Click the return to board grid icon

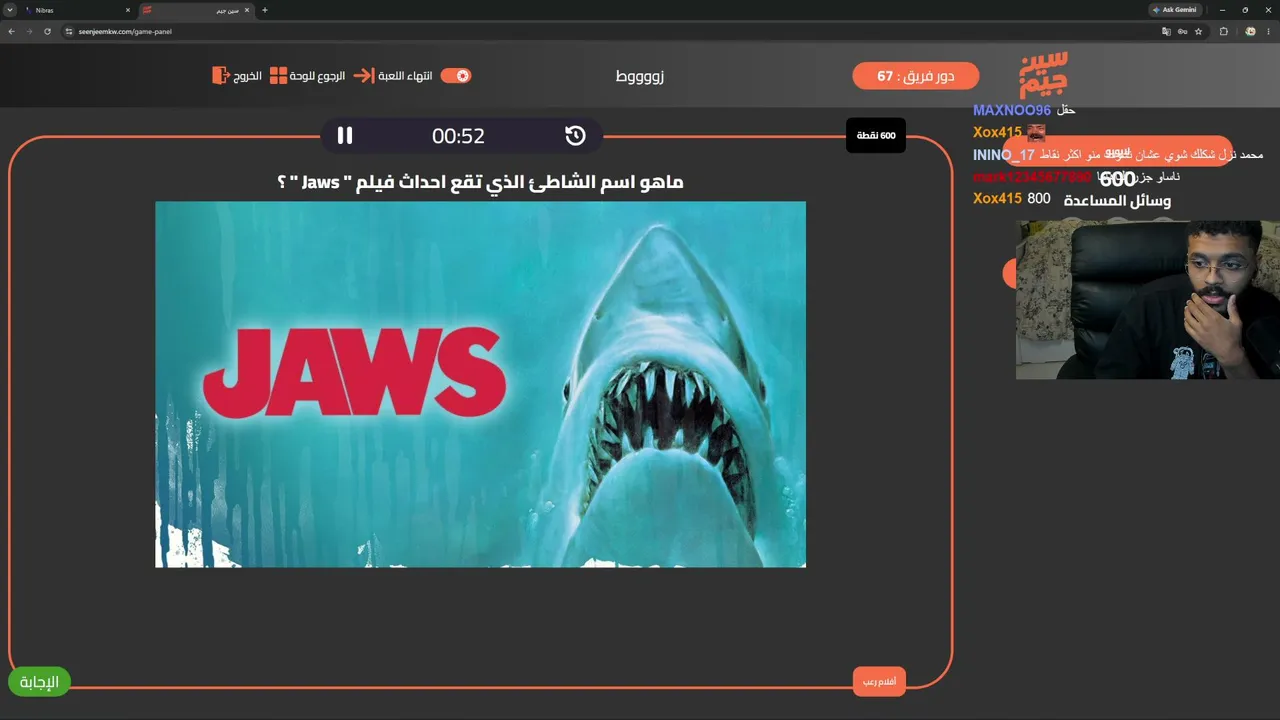coord(278,76)
